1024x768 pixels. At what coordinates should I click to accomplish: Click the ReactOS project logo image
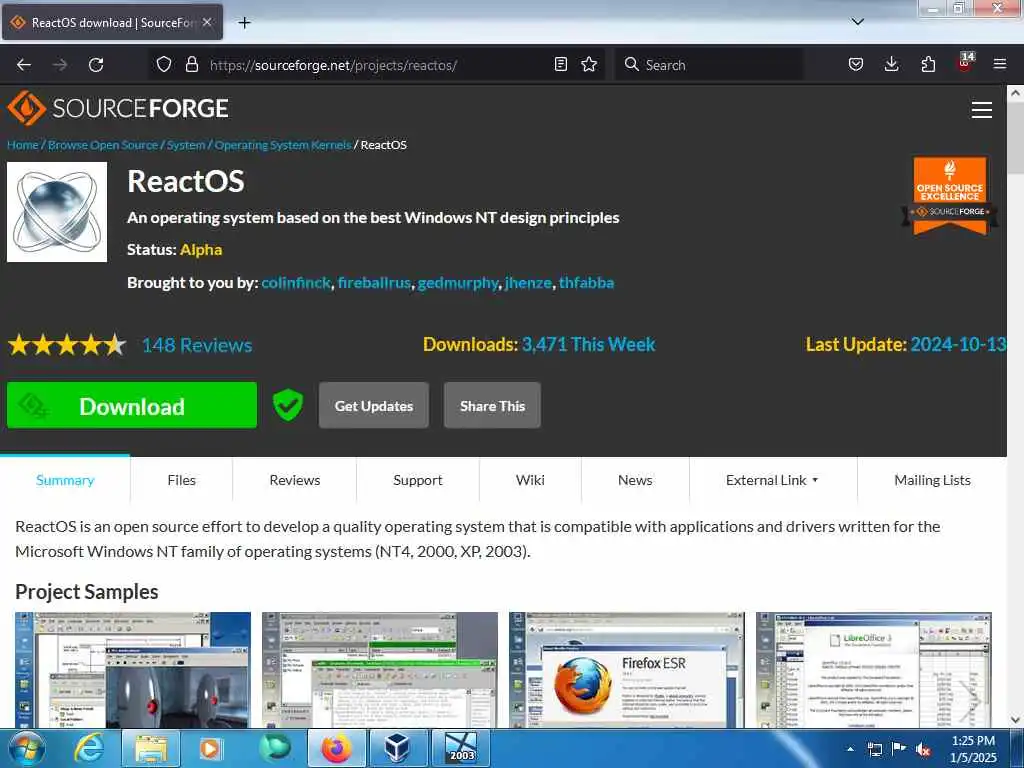[x=57, y=212]
